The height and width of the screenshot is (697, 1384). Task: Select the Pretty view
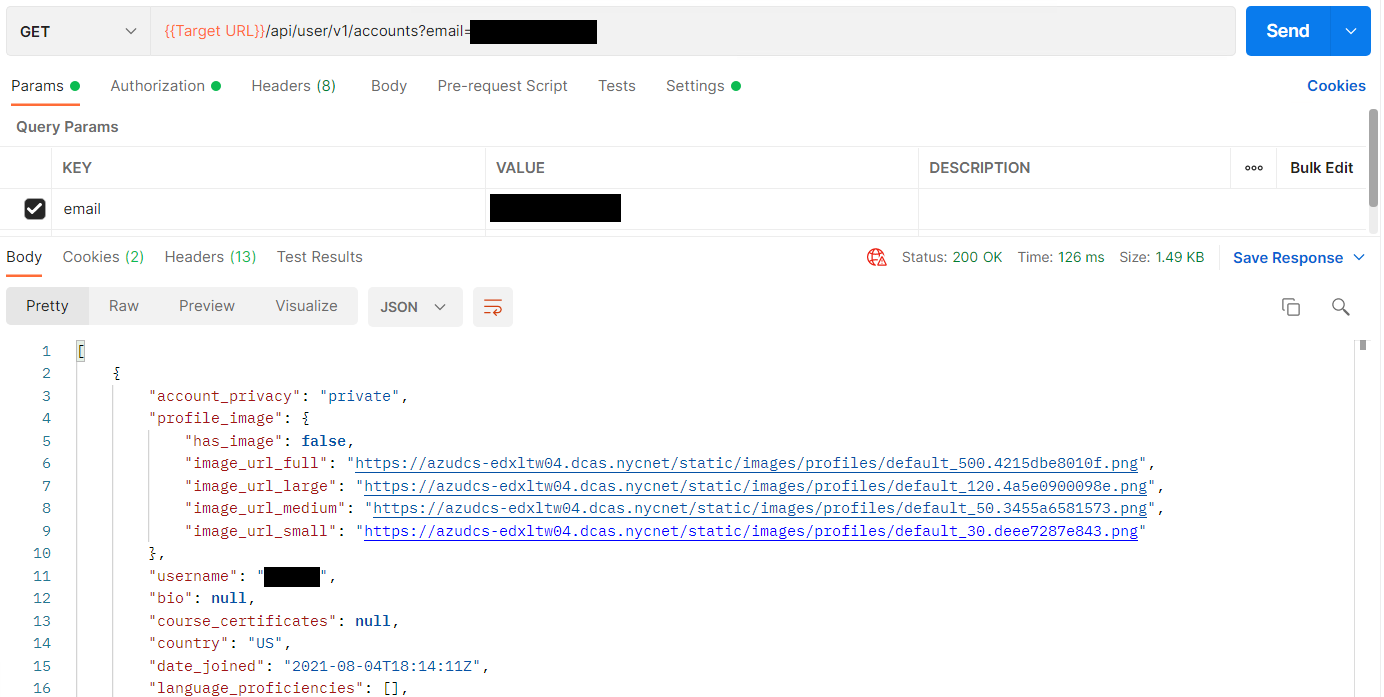pyautogui.click(x=47, y=306)
